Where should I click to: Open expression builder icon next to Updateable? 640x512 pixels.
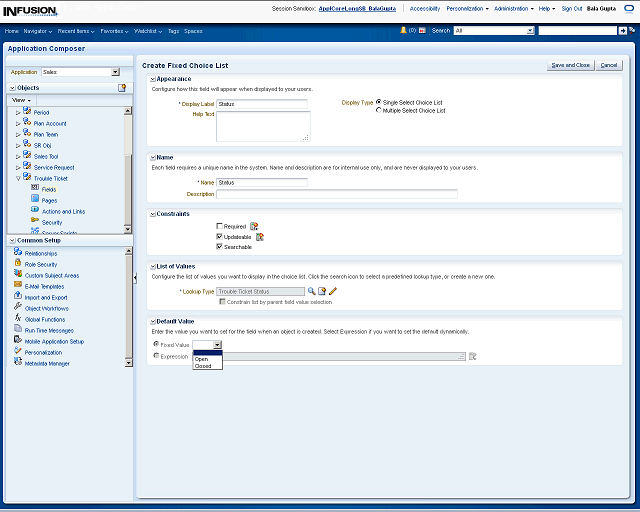[x=260, y=237]
